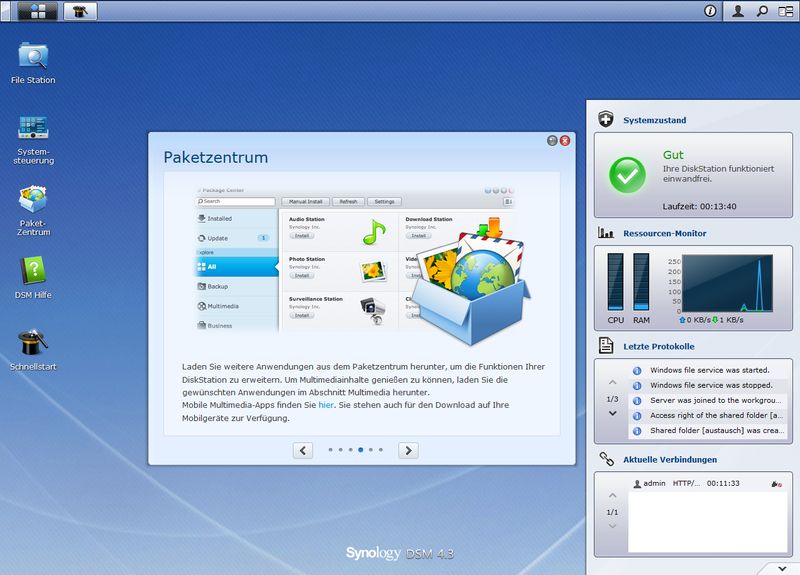Jump to first tour page dot
This screenshot has height=575, width=800.
(331, 450)
